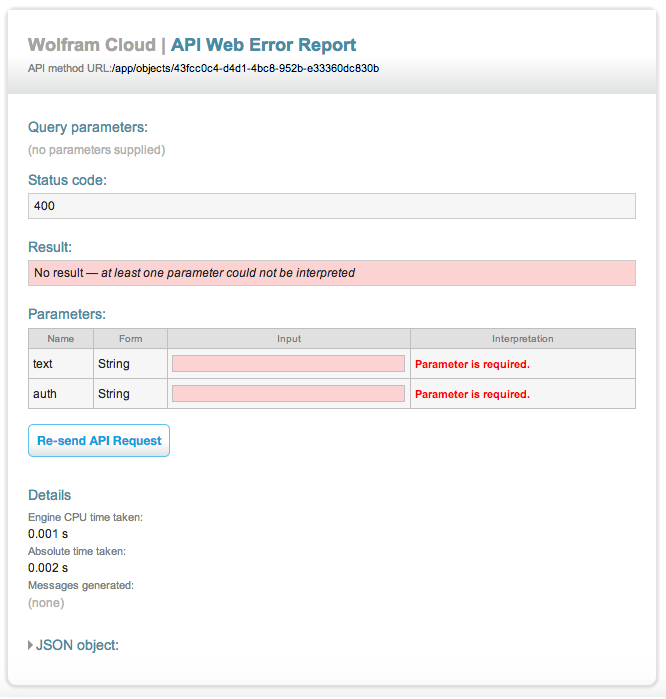Click the Parameters heading

coord(67,314)
